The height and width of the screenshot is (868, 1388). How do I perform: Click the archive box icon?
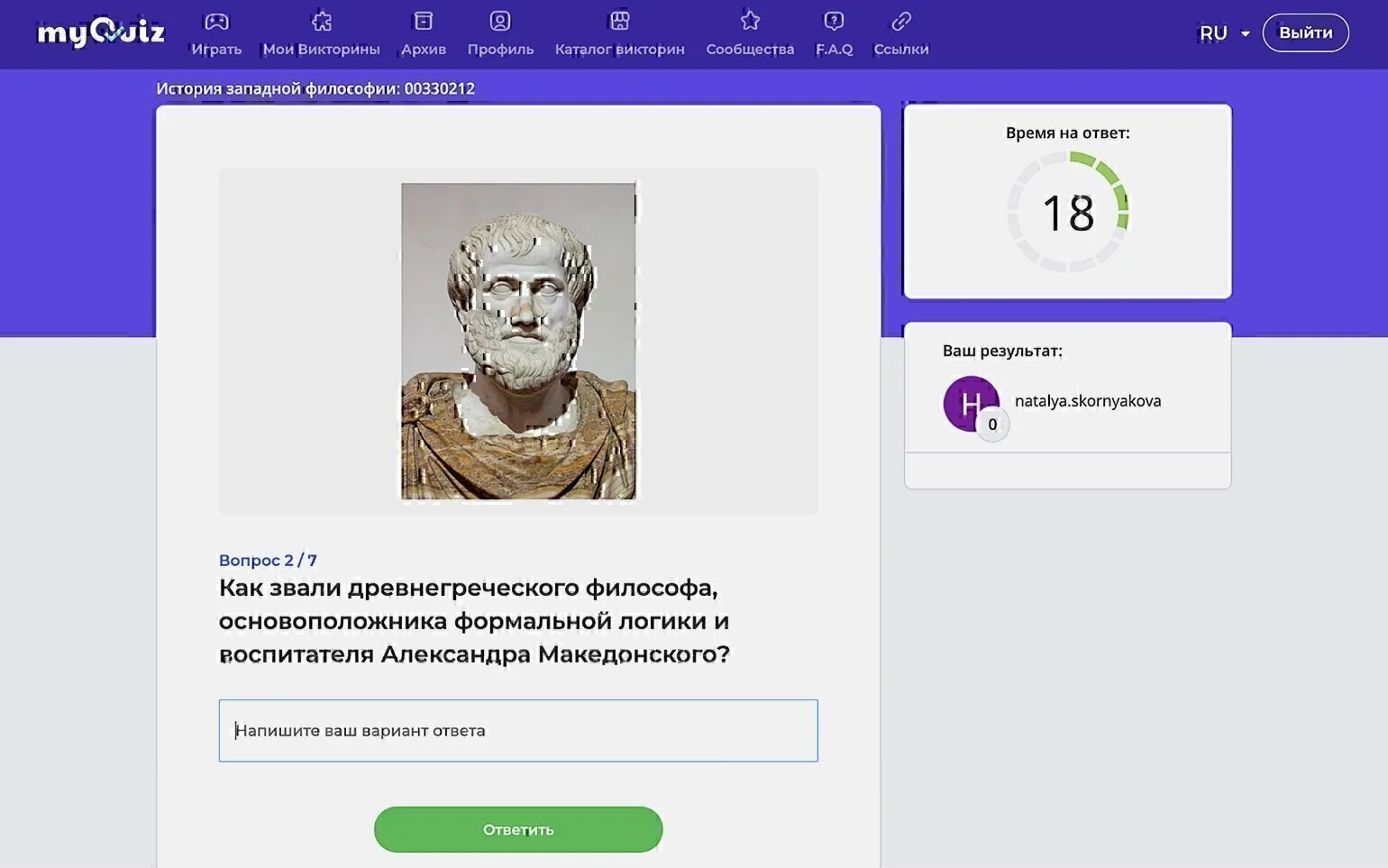423,21
